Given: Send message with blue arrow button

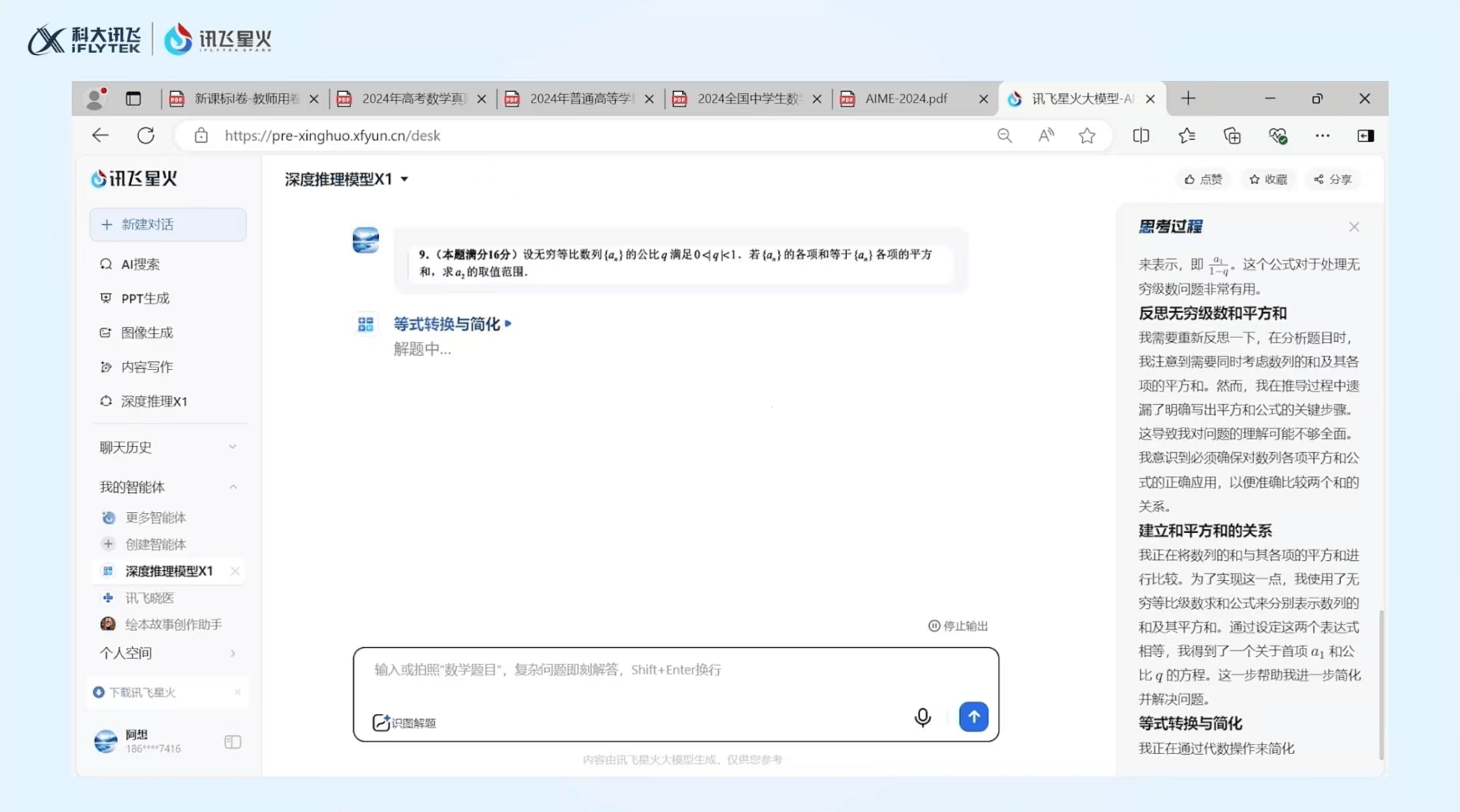Looking at the screenshot, I should (973, 717).
